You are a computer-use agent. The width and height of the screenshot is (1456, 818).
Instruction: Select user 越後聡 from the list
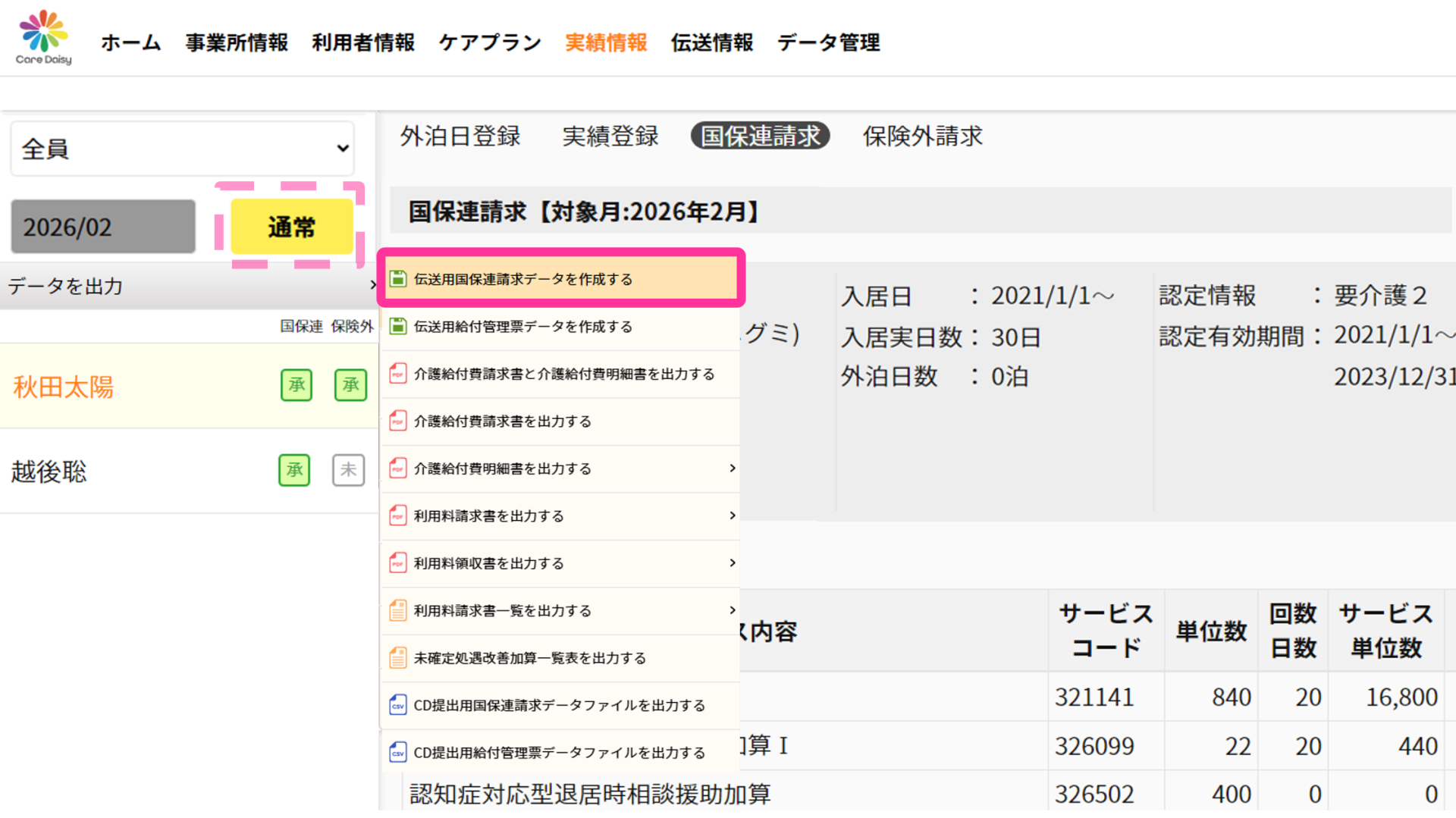pos(49,472)
